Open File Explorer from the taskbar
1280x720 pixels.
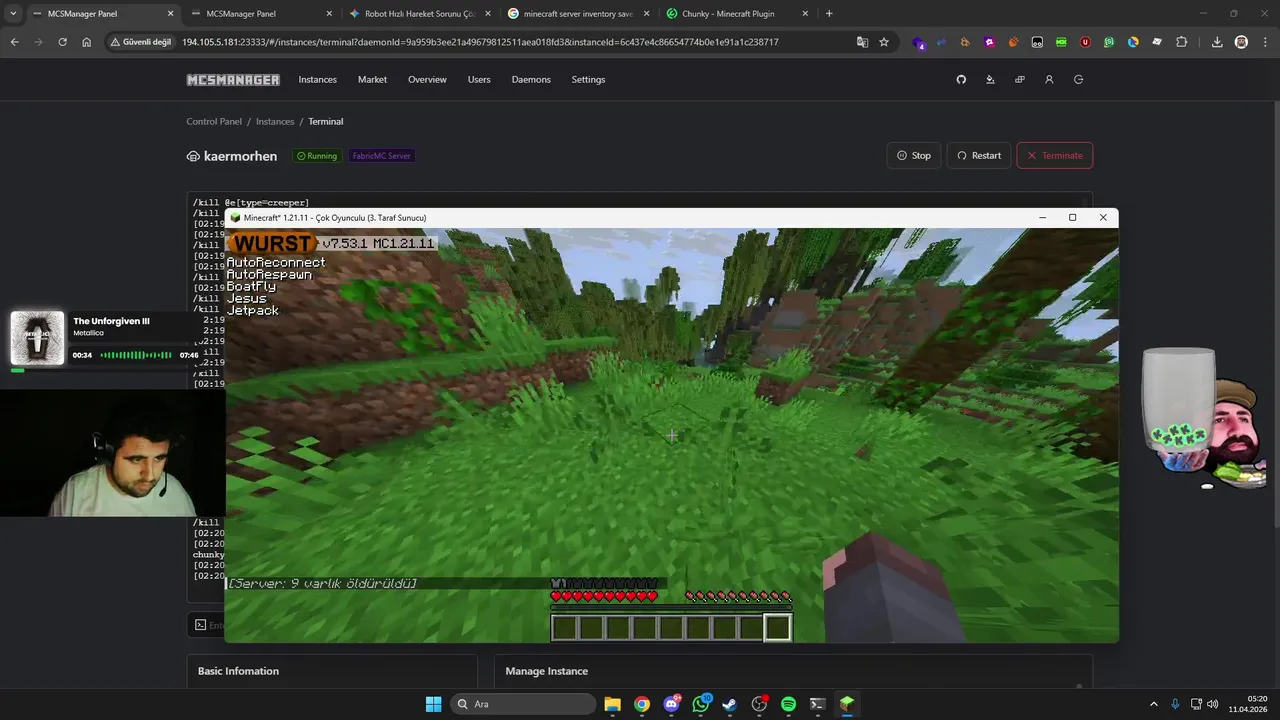(x=612, y=704)
